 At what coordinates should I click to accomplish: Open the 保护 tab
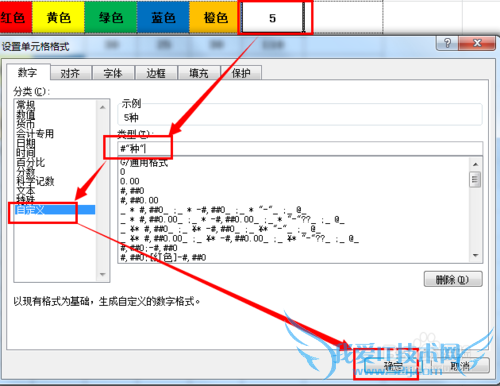click(x=241, y=73)
